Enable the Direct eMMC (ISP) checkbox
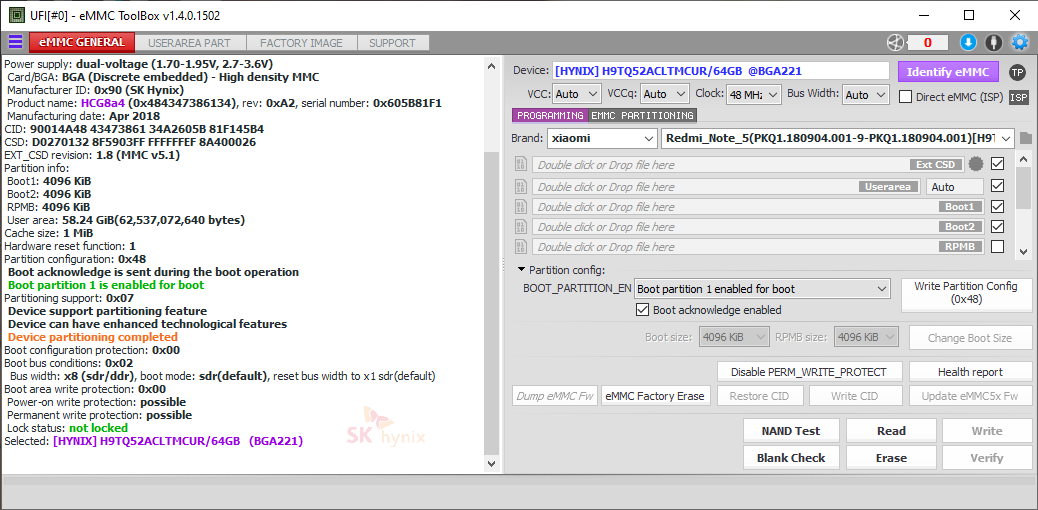Image resolution: width=1038 pixels, height=510 pixels. click(906, 97)
